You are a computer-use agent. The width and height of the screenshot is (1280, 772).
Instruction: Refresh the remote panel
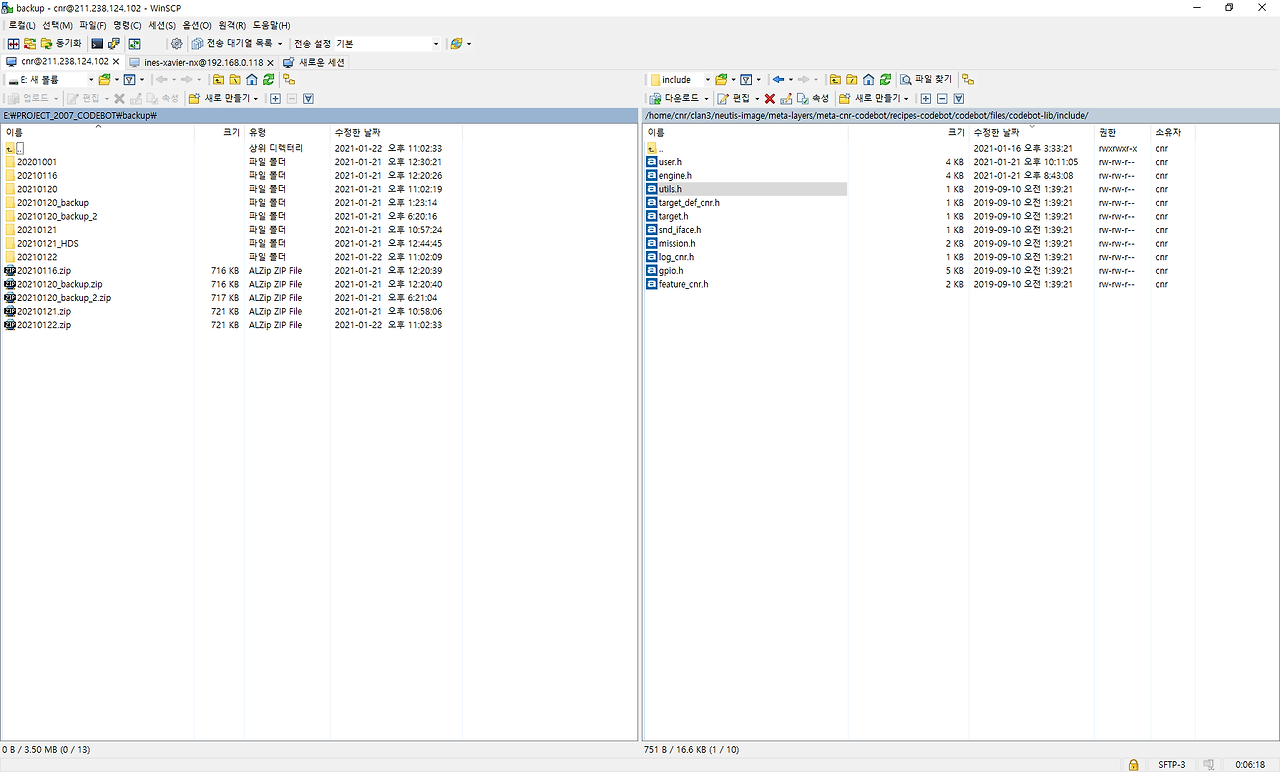[x=886, y=80]
